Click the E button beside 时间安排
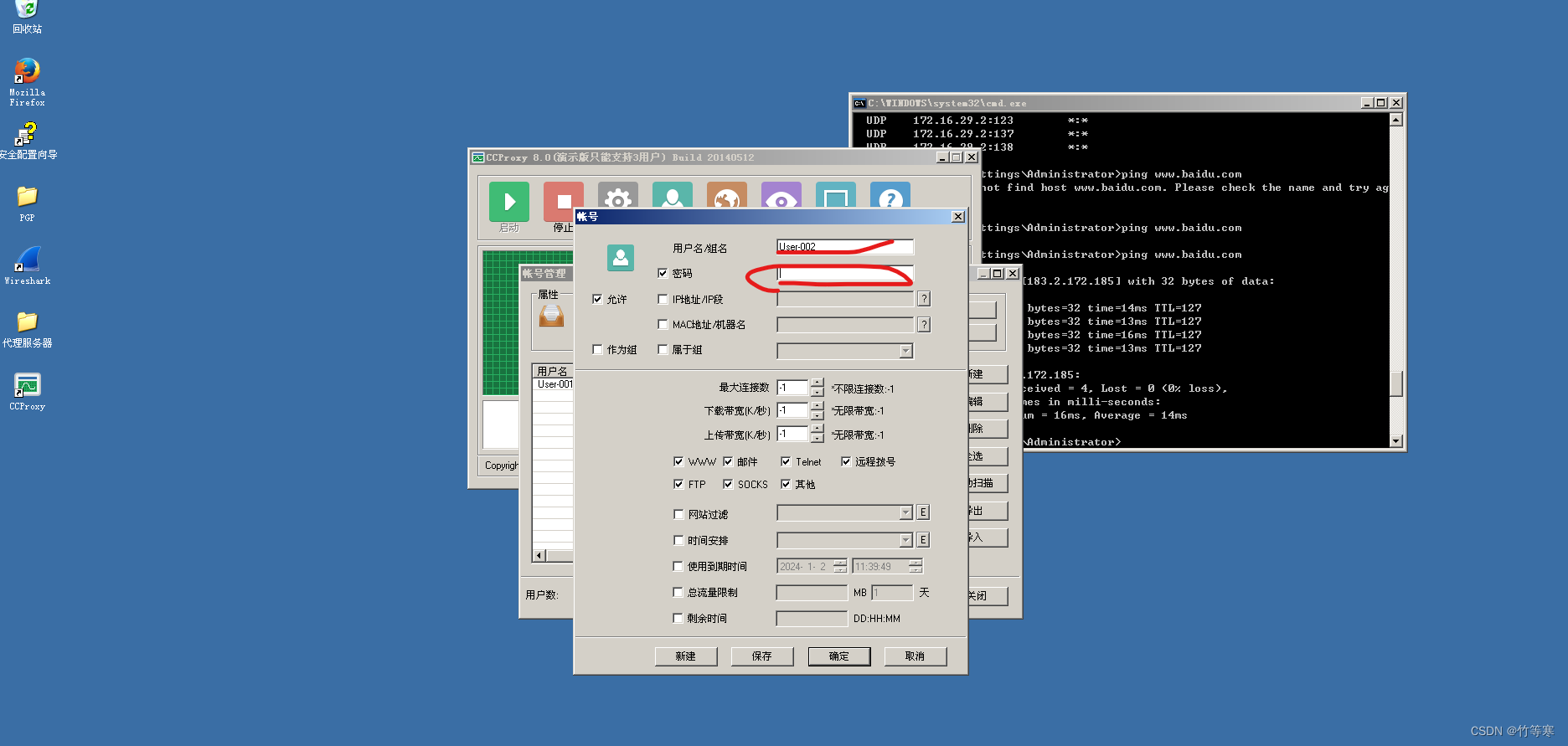 (923, 540)
